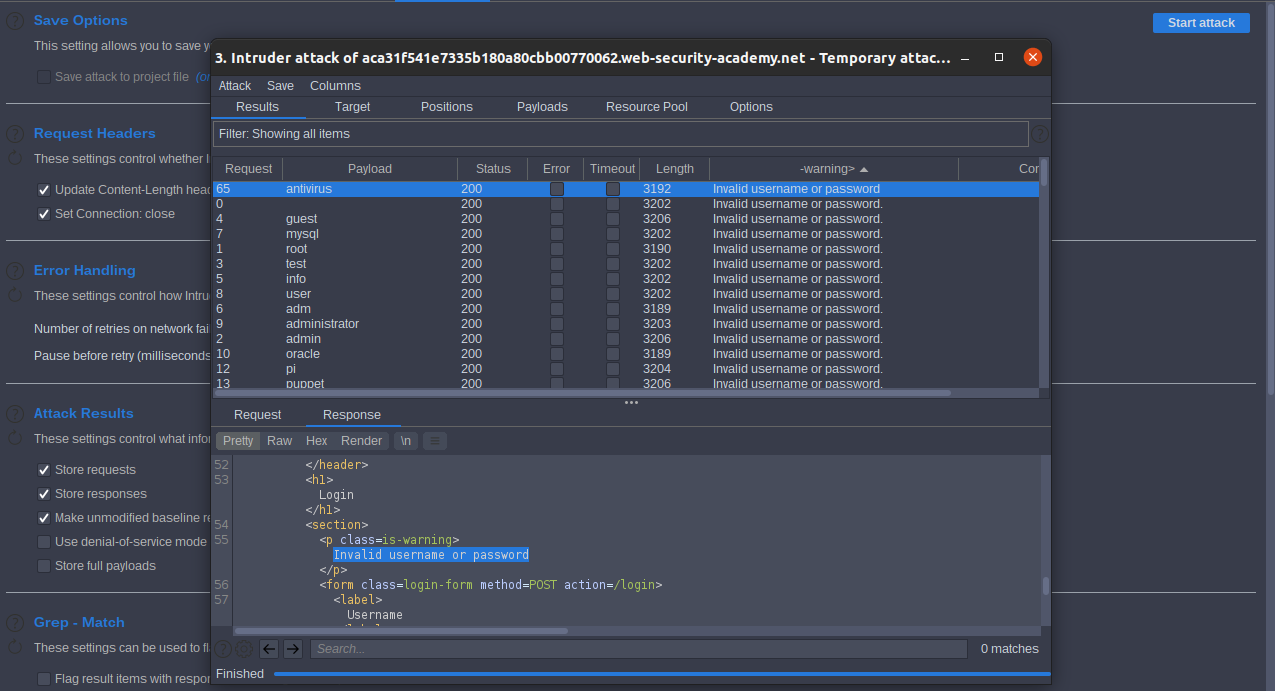Image resolution: width=1275 pixels, height=691 pixels.
Task: Go to previous search match arrow
Action: coord(269,649)
